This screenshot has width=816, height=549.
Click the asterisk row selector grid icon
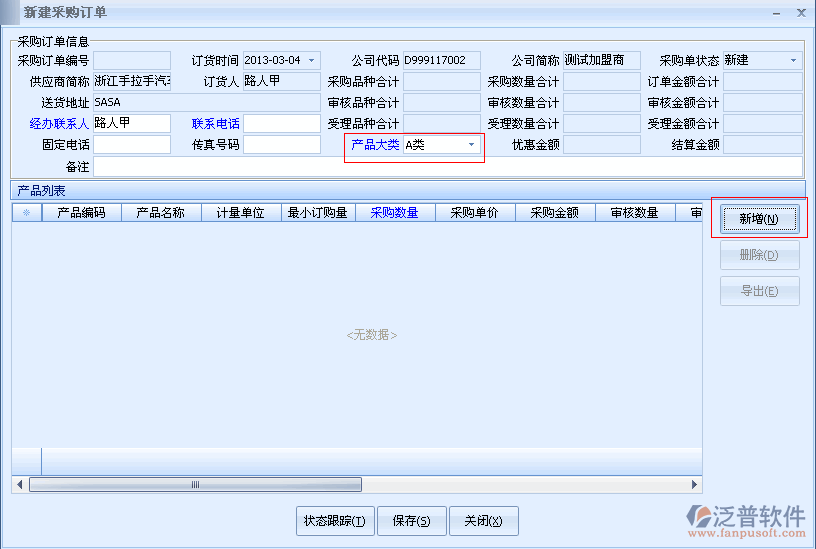point(26,213)
